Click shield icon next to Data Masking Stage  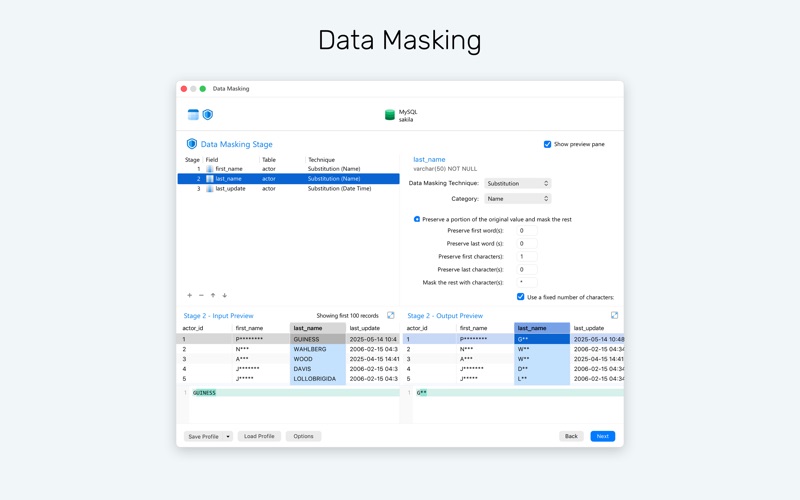click(192, 144)
